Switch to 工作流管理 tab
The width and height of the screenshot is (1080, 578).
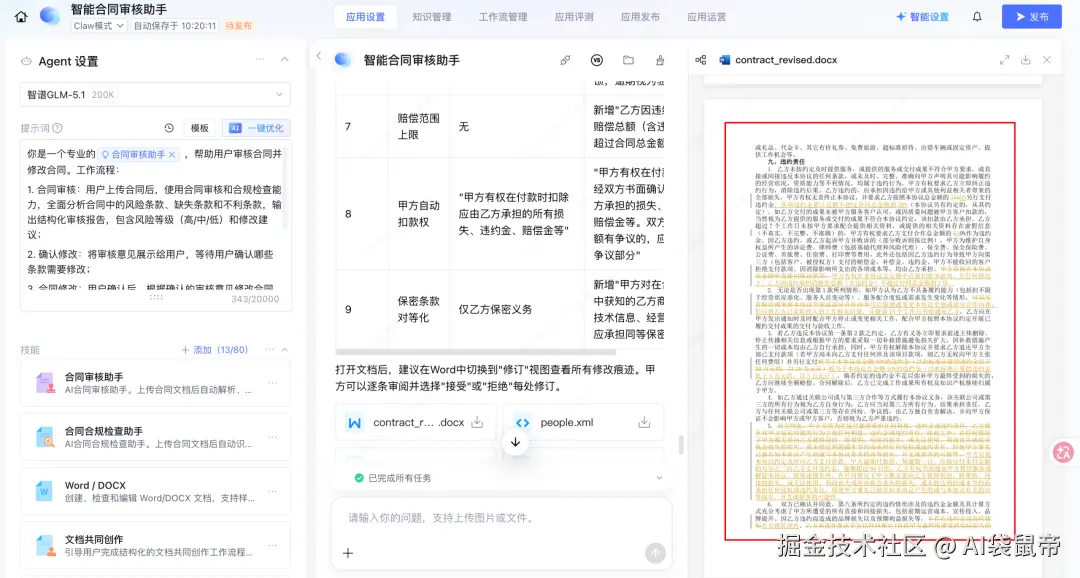pos(503,17)
